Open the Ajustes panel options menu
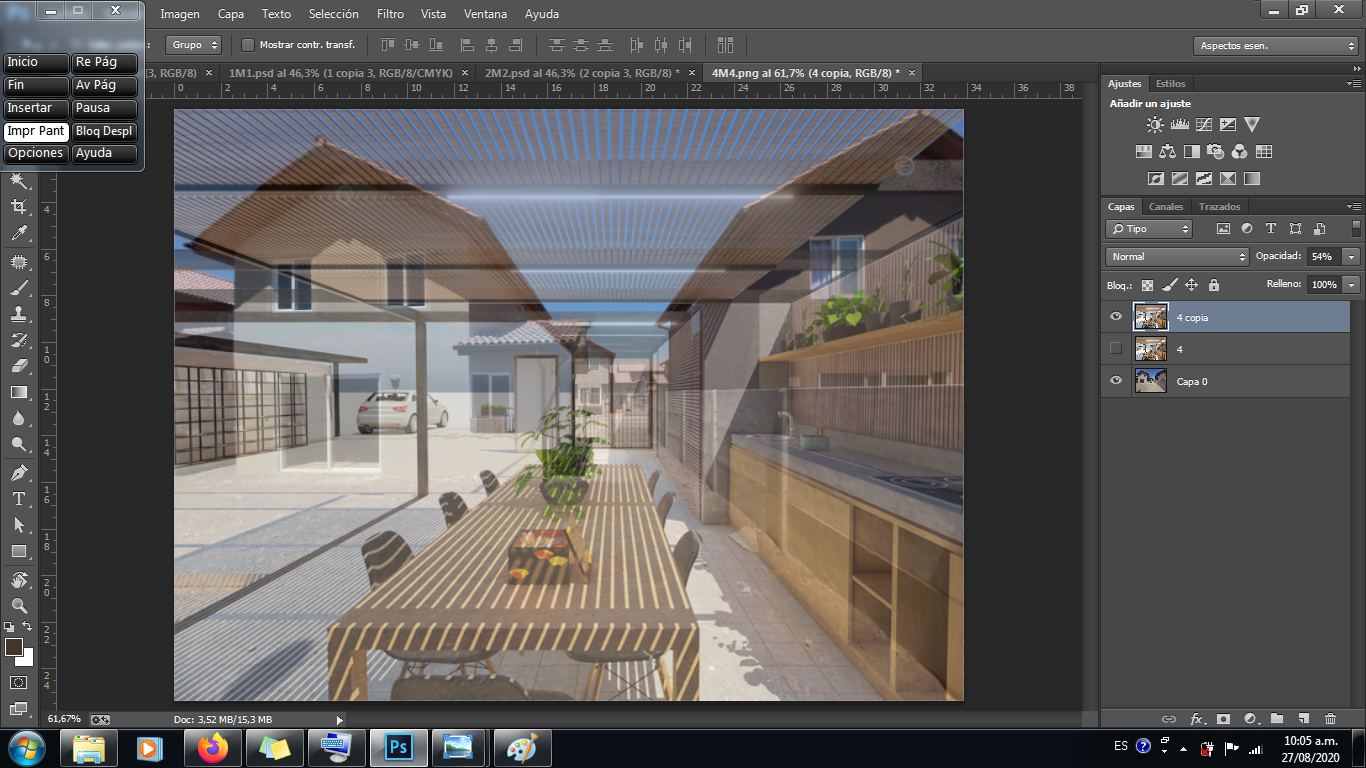Viewport: 1366px width, 768px height. pyautogui.click(x=1355, y=84)
